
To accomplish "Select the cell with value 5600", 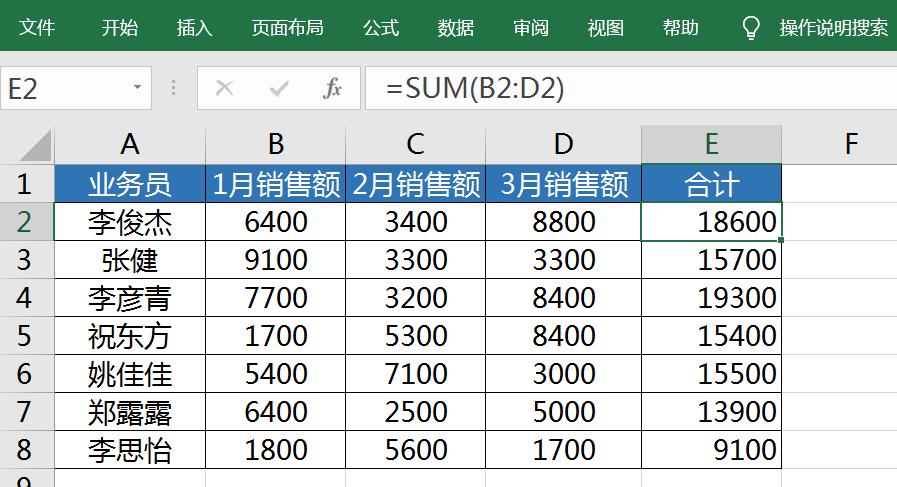I will [x=416, y=449].
